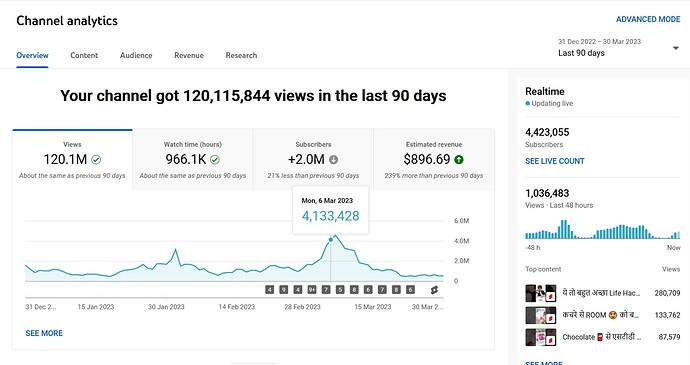Viewport: 690px width, 365px height.
Task: Click the green checkmark beside 120.1M views
Action: coord(96,159)
